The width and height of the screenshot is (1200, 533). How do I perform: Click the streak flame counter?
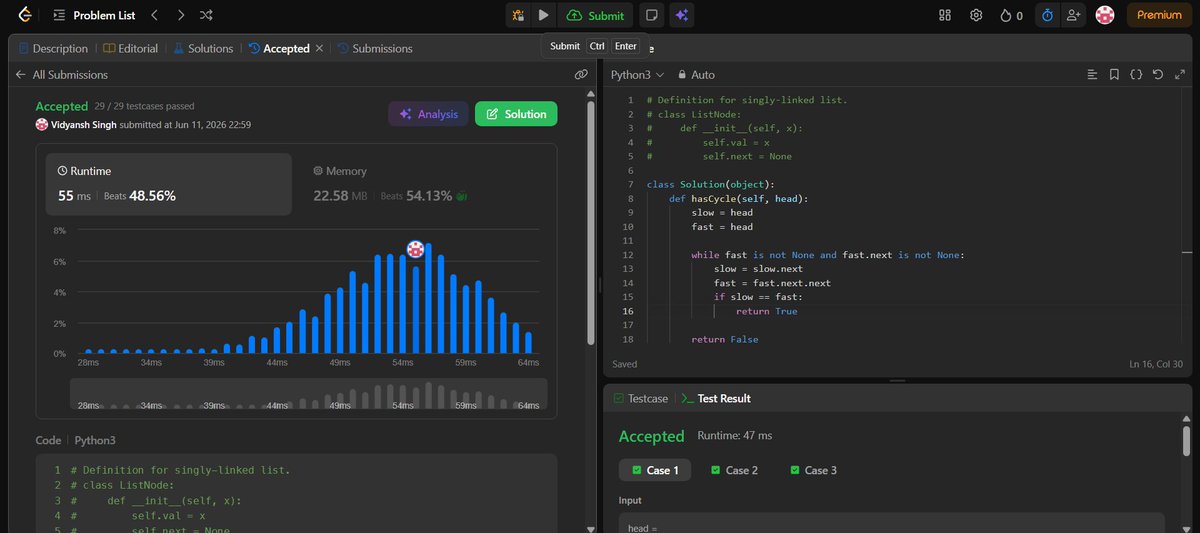pyautogui.click(x=1011, y=15)
